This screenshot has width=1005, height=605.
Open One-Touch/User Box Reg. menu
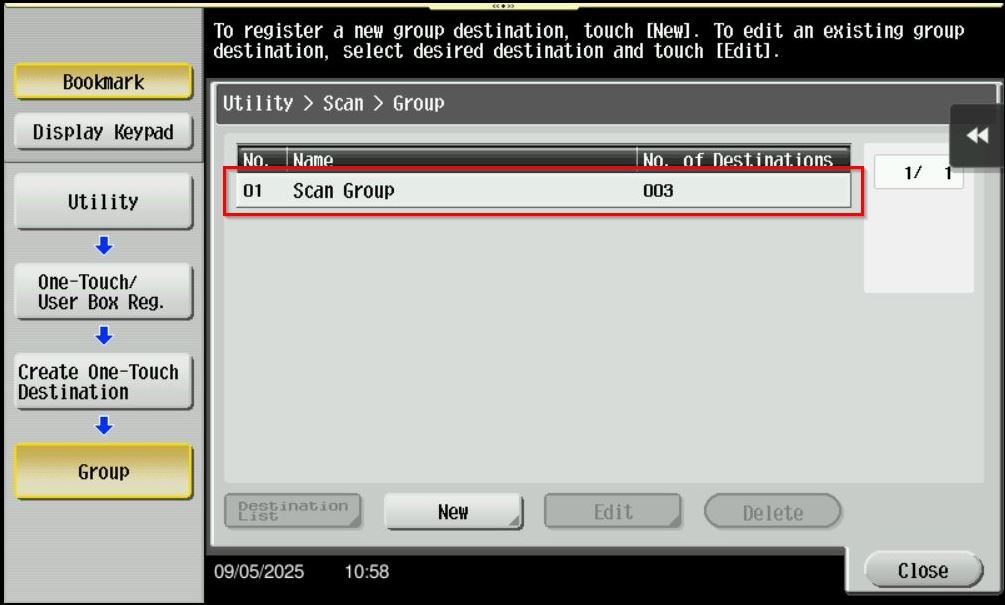tap(103, 291)
